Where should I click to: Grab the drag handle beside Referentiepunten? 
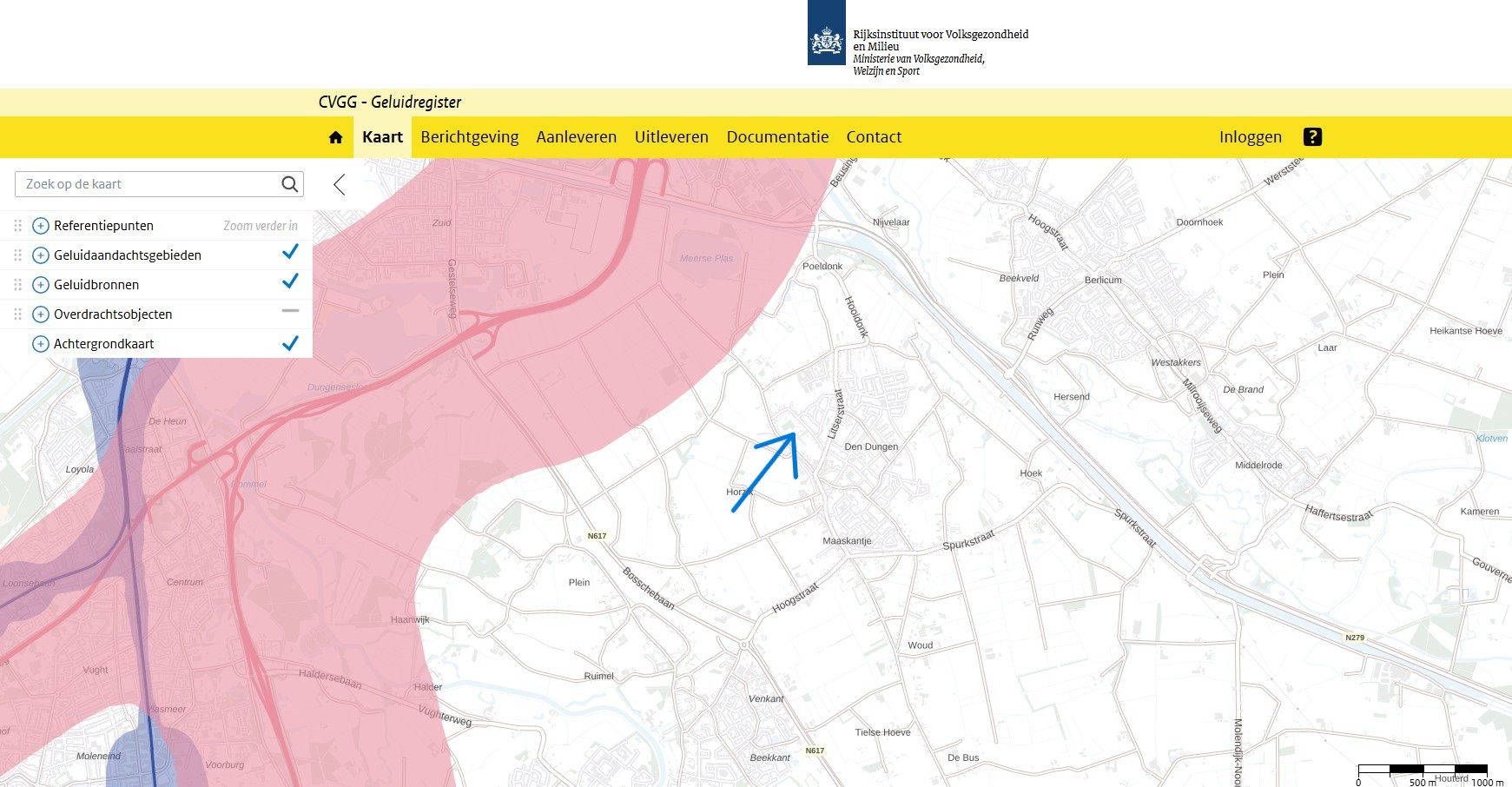point(17,226)
